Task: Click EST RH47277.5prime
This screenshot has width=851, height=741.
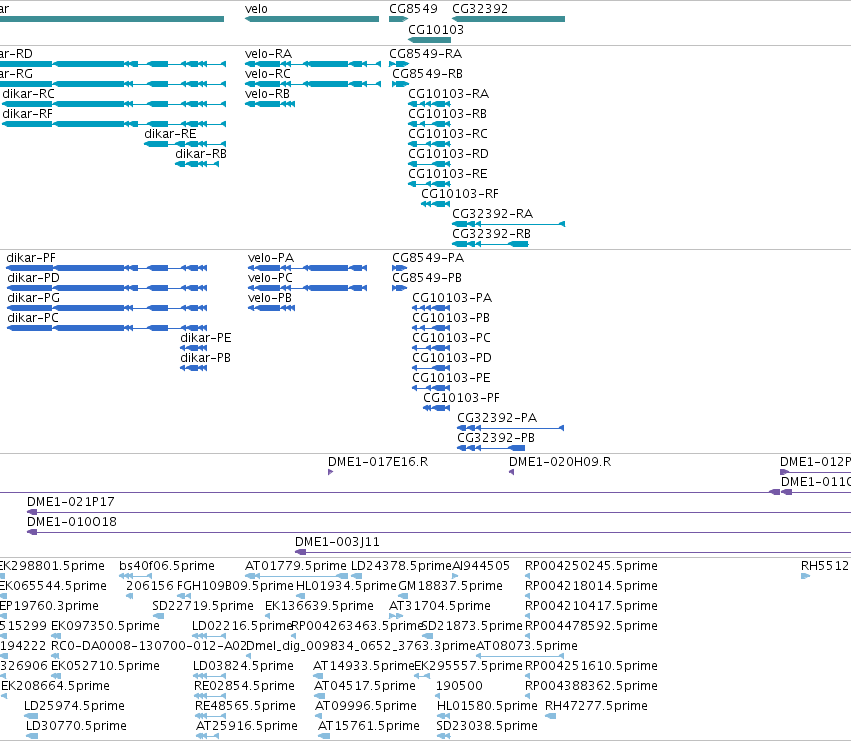Action: [550, 716]
